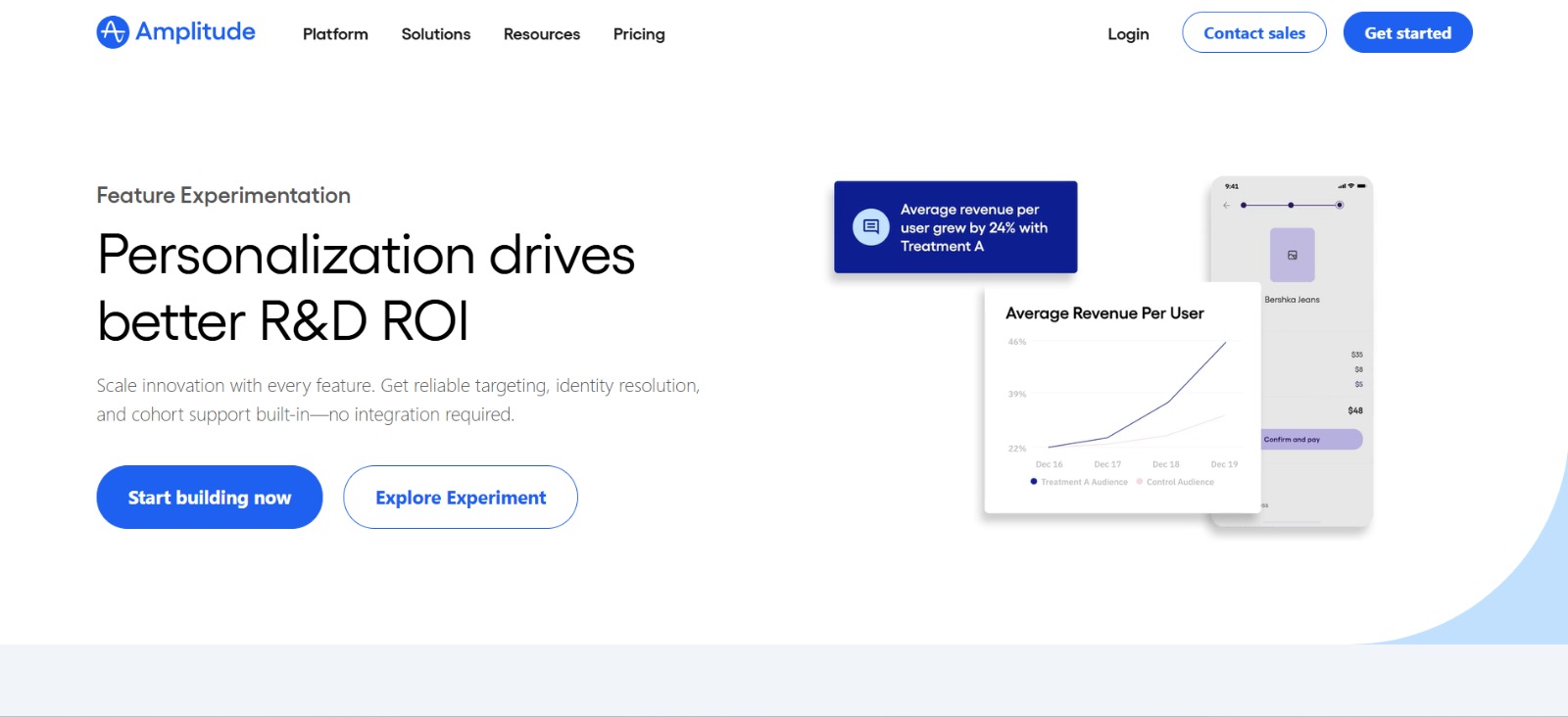Click the Contact sales button

coord(1254,32)
